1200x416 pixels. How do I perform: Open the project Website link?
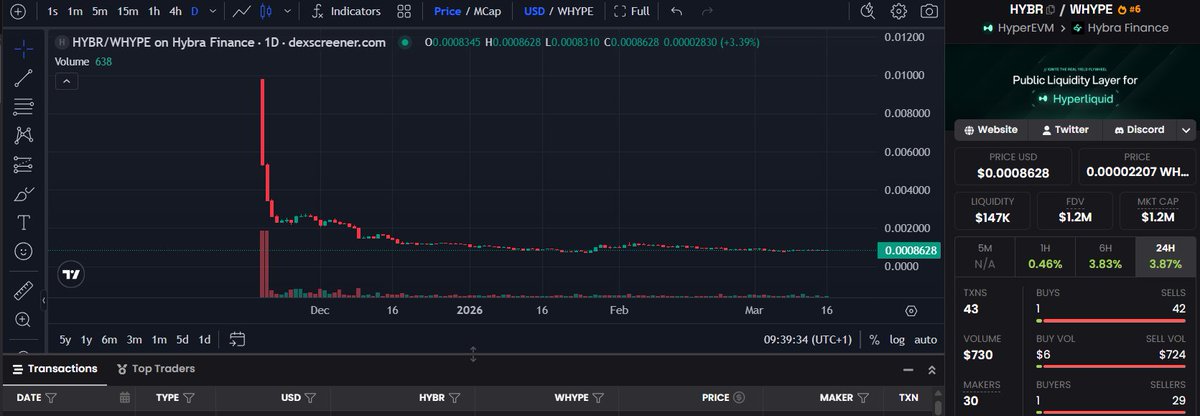pyautogui.click(x=991, y=130)
